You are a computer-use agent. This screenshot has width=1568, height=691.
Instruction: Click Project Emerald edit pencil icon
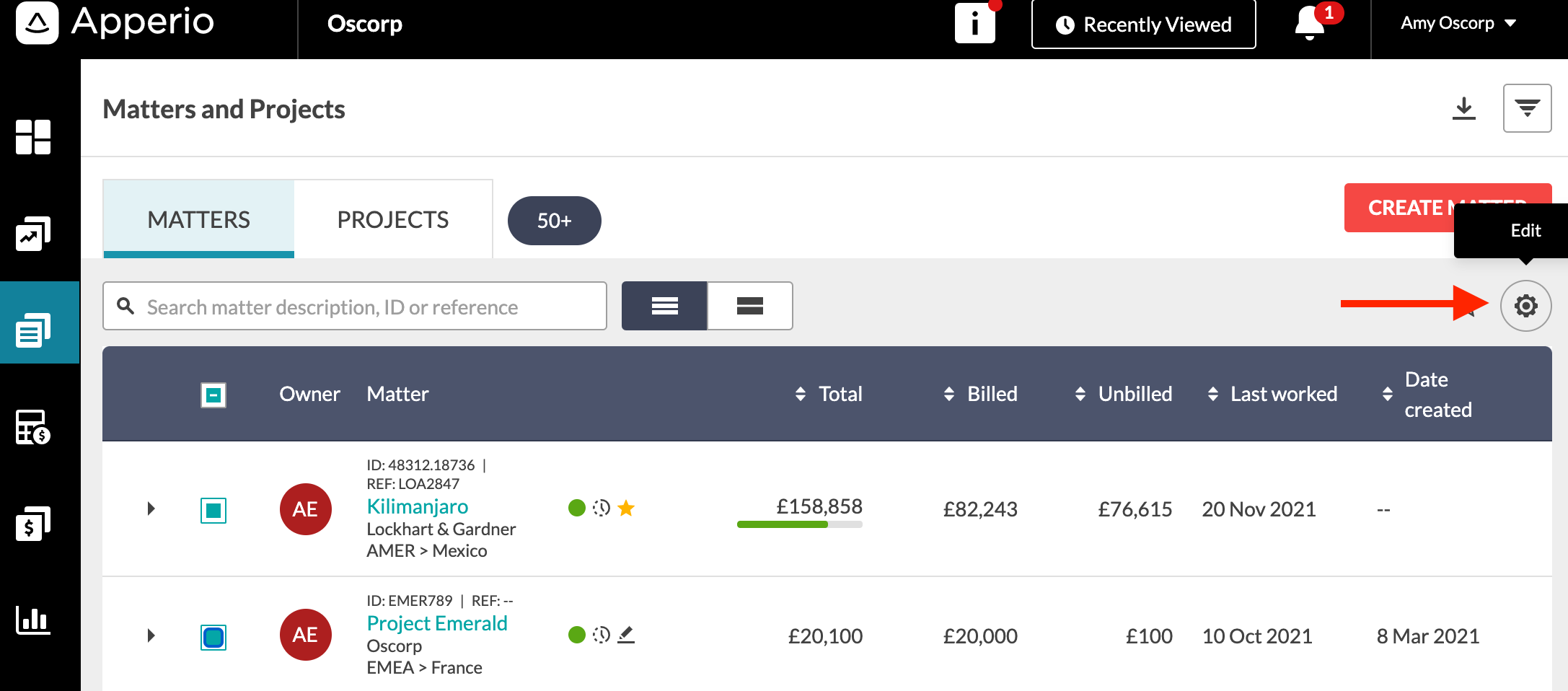click(x=626, y=635)
